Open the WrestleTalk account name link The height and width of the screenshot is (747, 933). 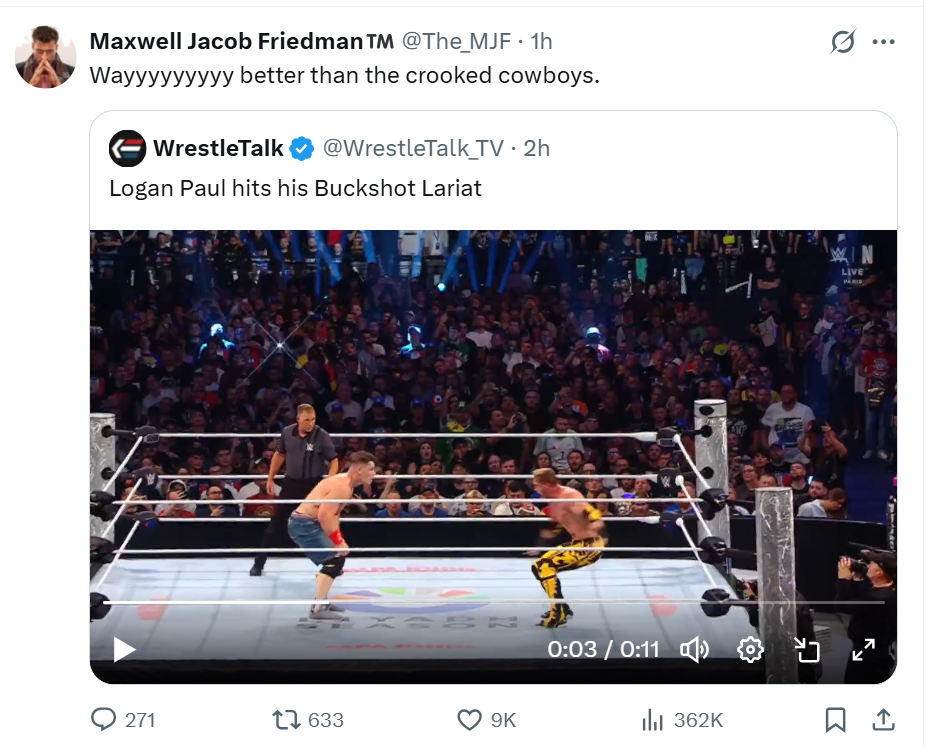tap(218, 148)
